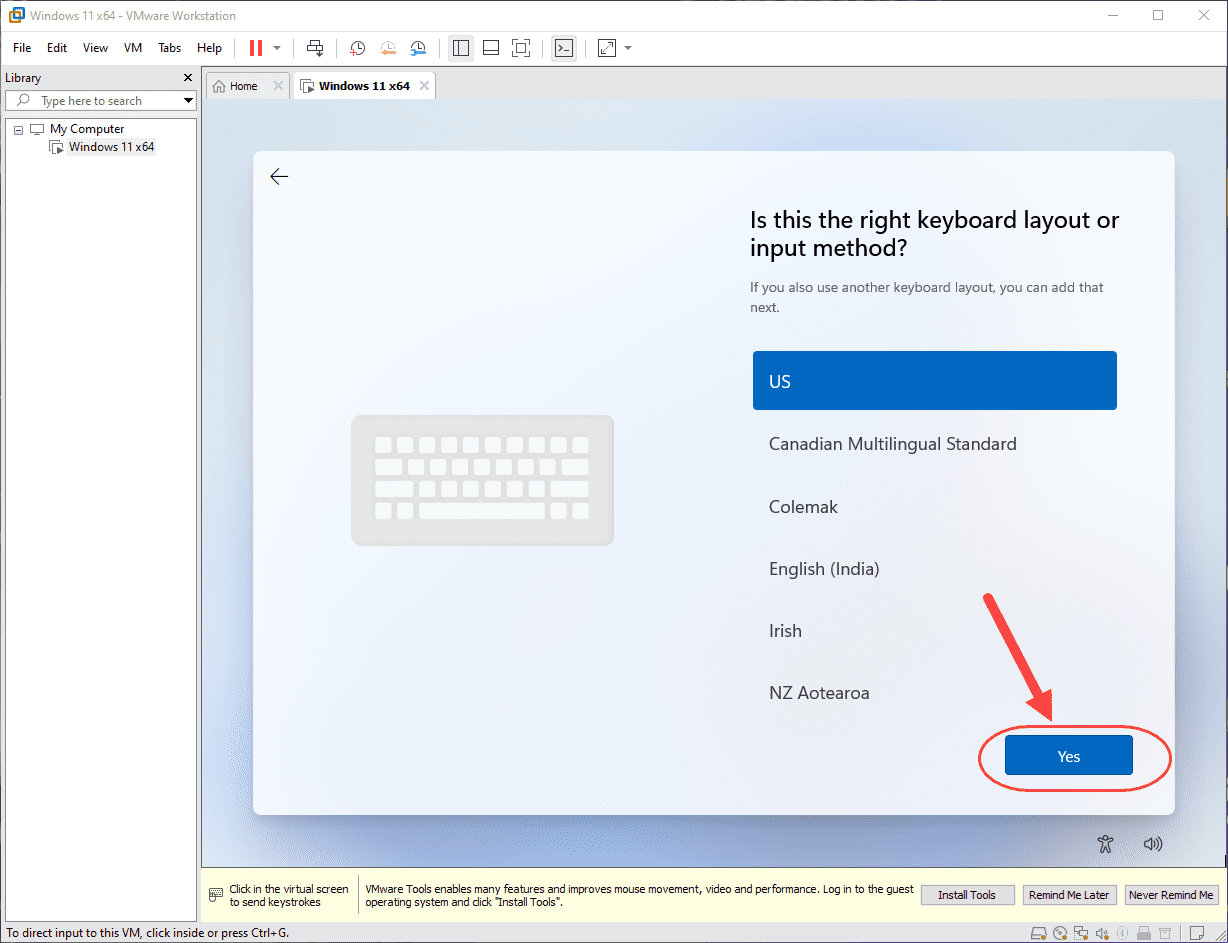Choose the Colemak keyboard layout
This screenshot has width=1228, height=943.
934,507
